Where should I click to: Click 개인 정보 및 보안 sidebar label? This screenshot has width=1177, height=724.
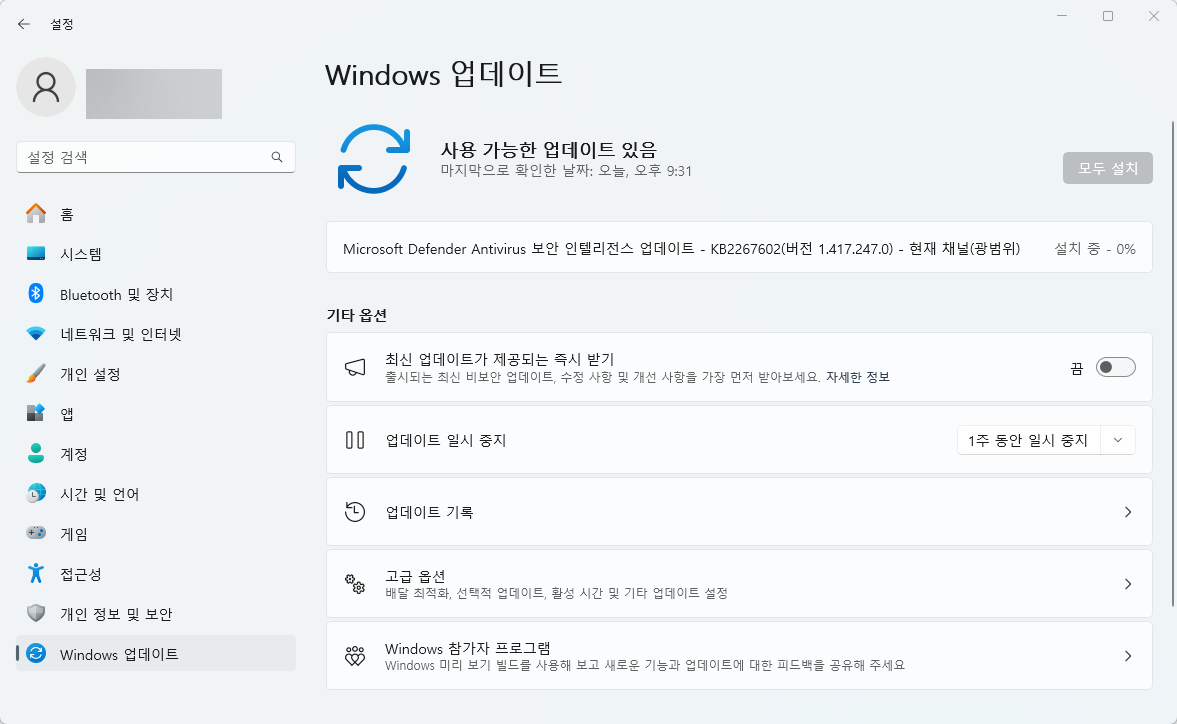(116, 614)
